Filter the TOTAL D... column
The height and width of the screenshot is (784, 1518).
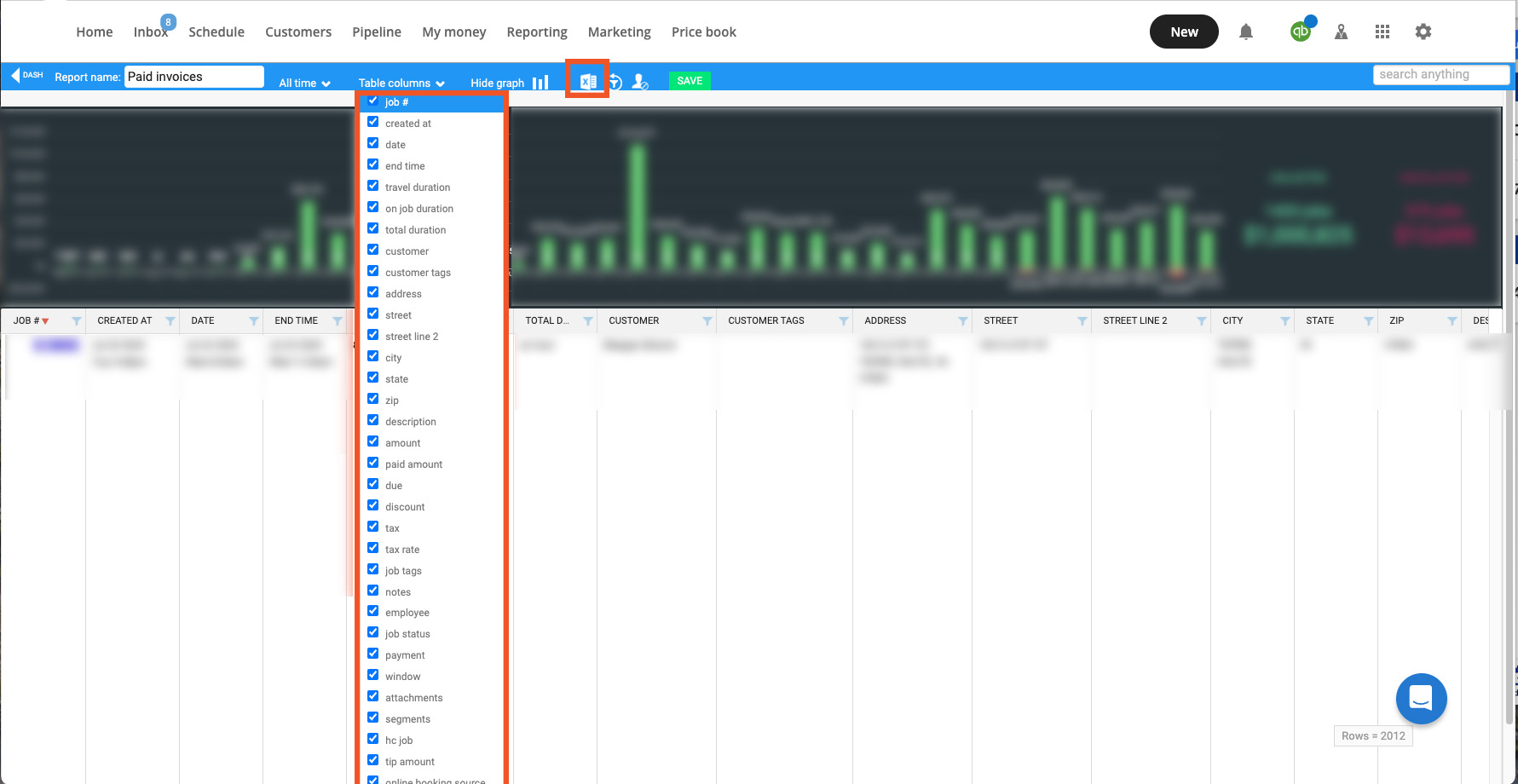click(x=588, y=321)
